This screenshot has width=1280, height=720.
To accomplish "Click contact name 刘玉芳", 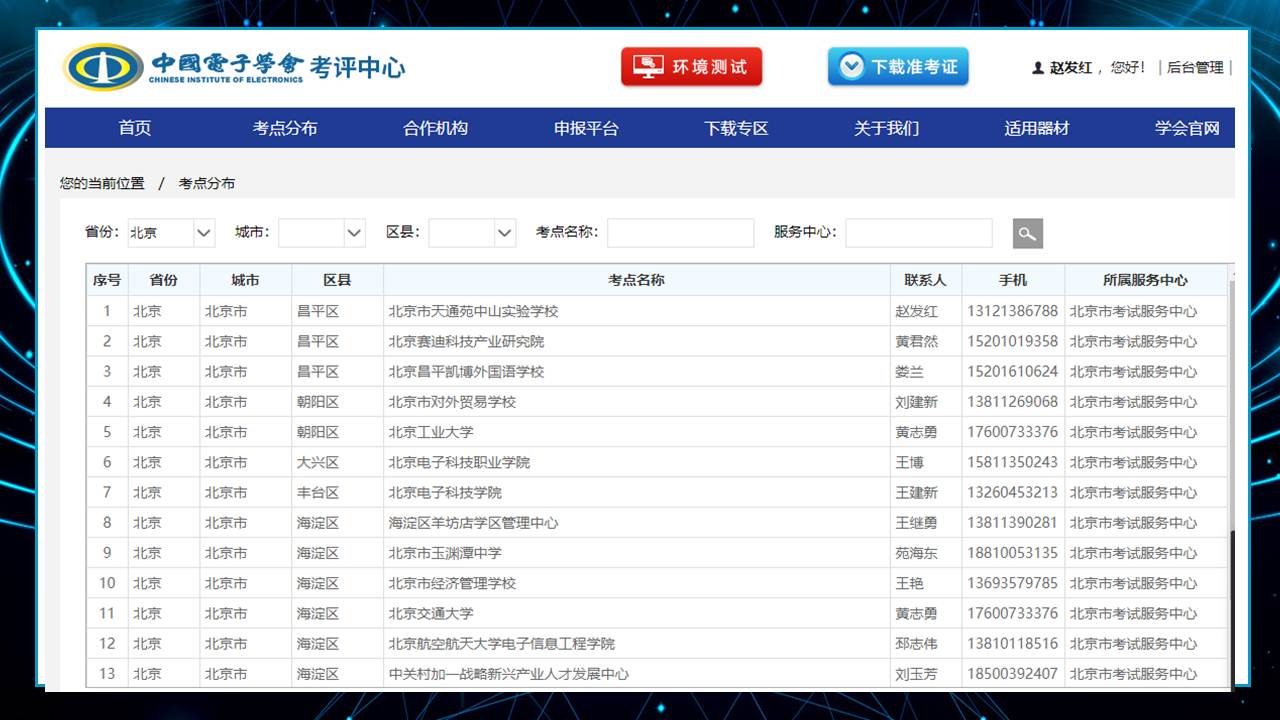I will pos(917,673).
